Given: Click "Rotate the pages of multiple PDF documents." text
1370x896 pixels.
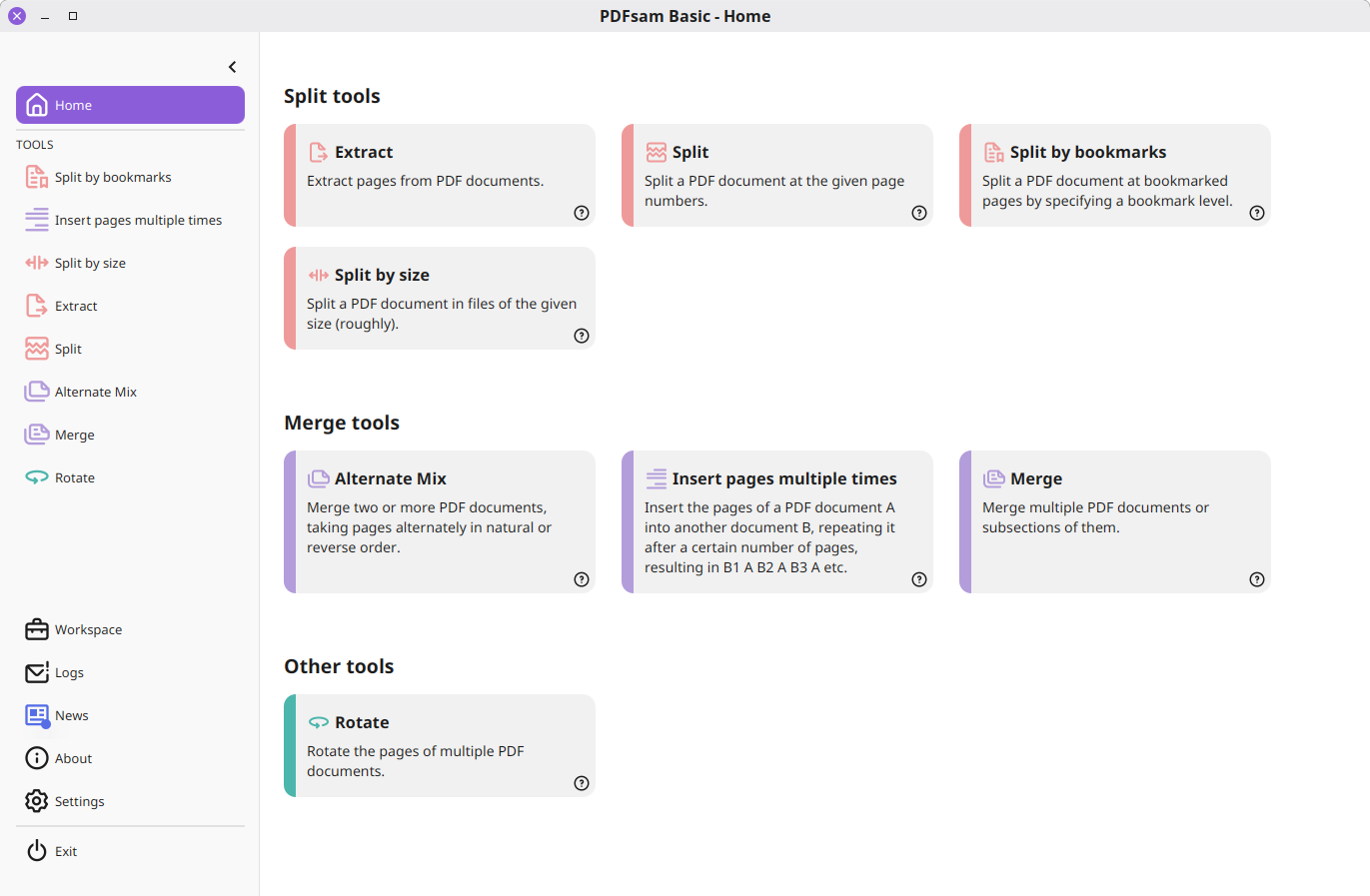Looking at the screenshot, I should pyautogui.click(x=416, y=761).
